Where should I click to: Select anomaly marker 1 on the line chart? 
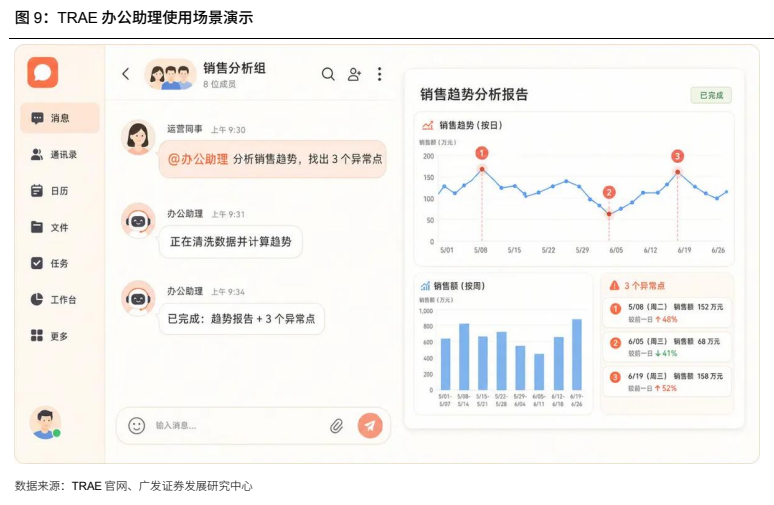[482, 153]
